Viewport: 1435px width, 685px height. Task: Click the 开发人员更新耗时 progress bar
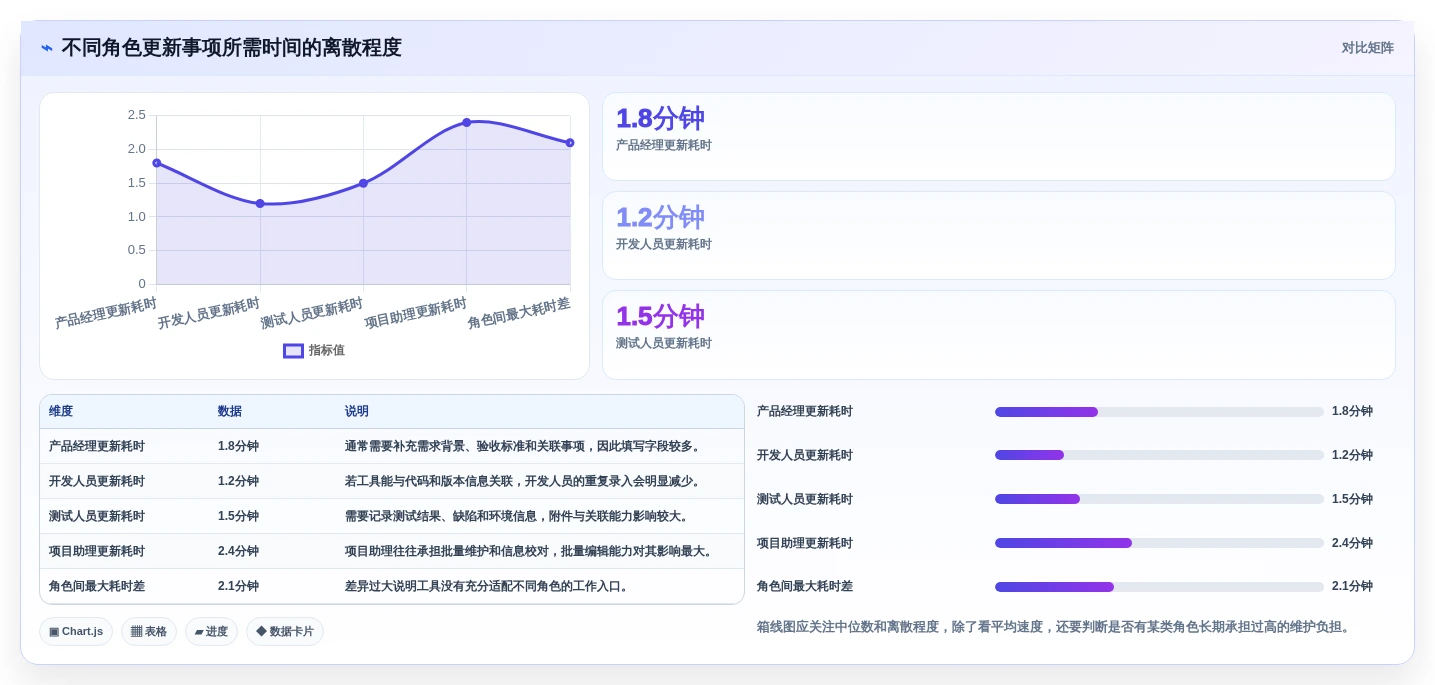tap(1159, 455)
